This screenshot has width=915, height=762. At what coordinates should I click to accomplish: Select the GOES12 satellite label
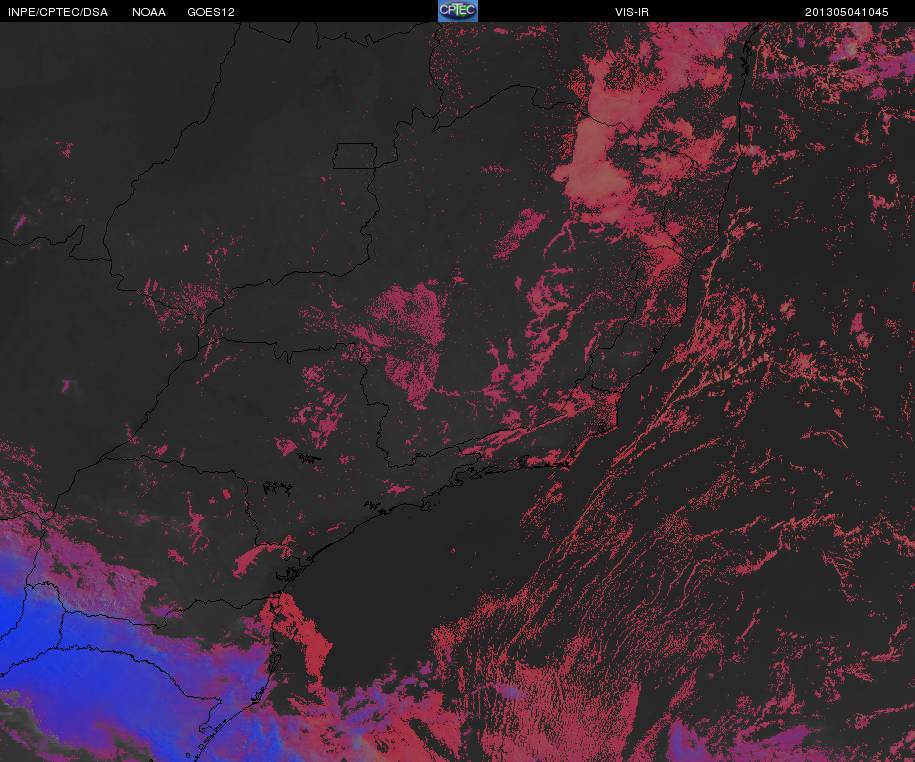point(211,12)
